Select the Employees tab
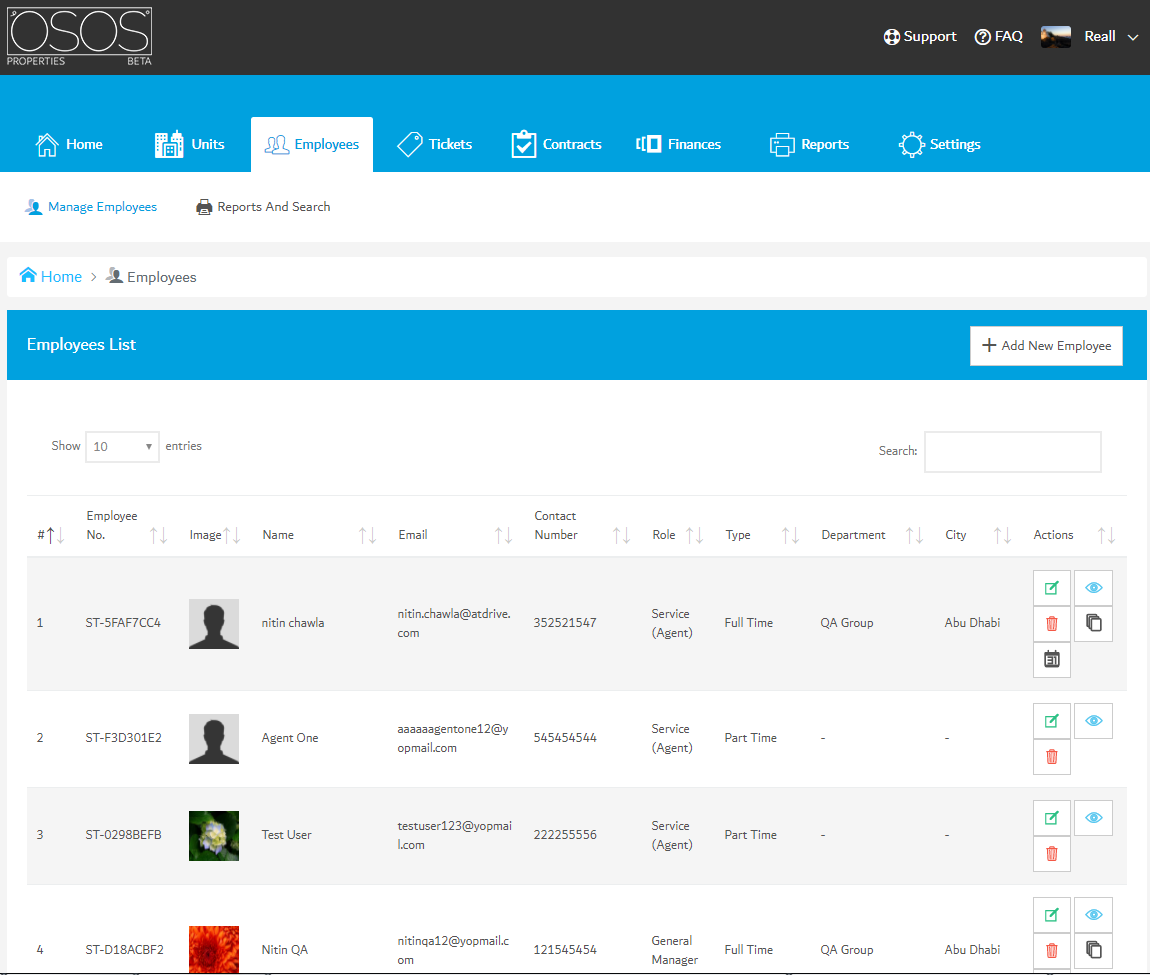 (x=312, y=145)
